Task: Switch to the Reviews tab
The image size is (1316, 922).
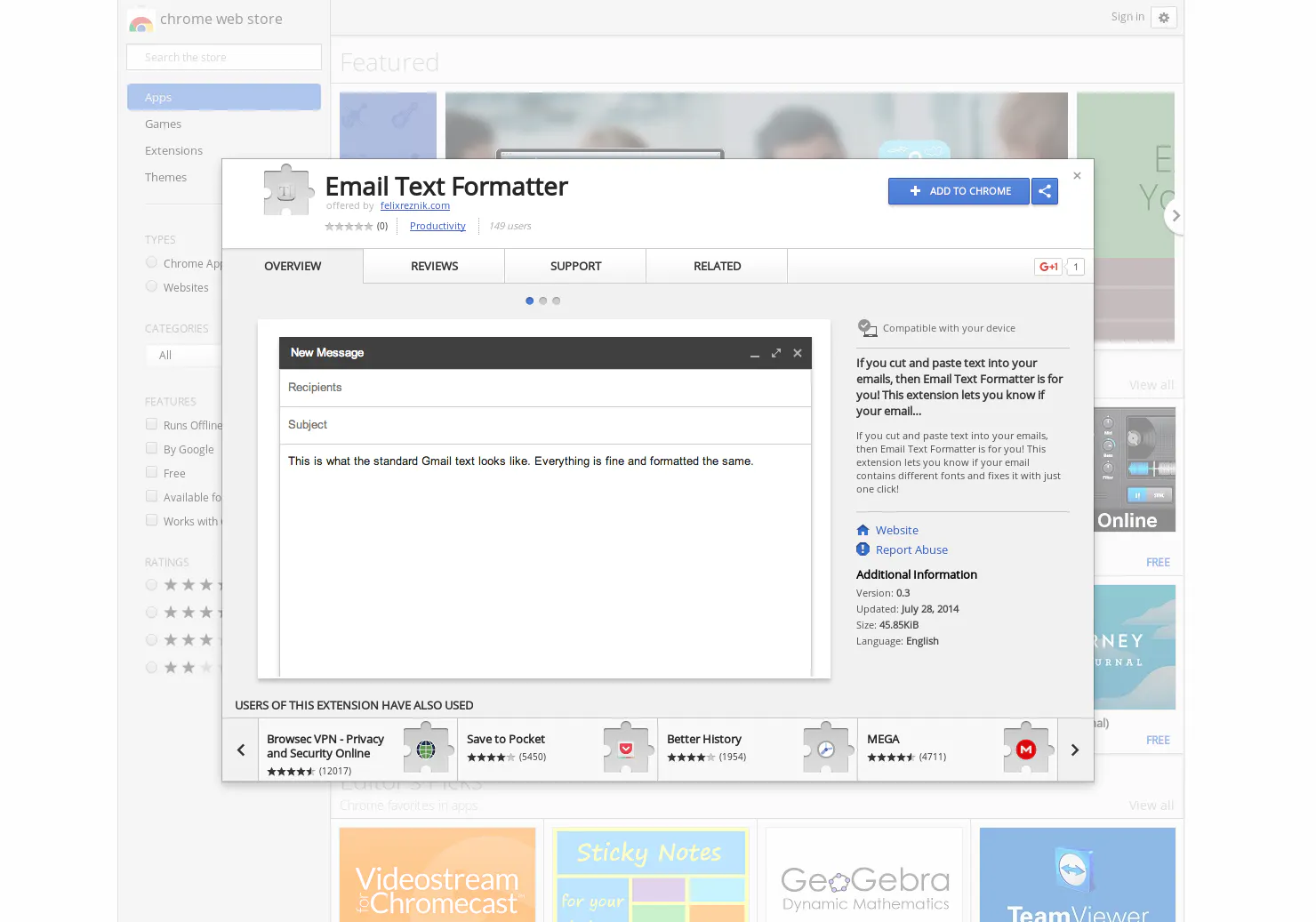Action: click(x=434, y=266)
